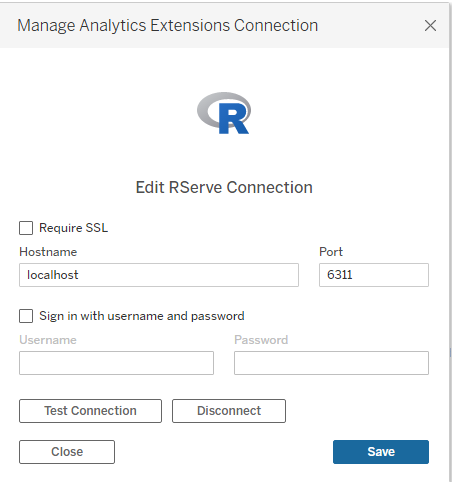
Task: Click the Port label
Action: coord(331,252)
